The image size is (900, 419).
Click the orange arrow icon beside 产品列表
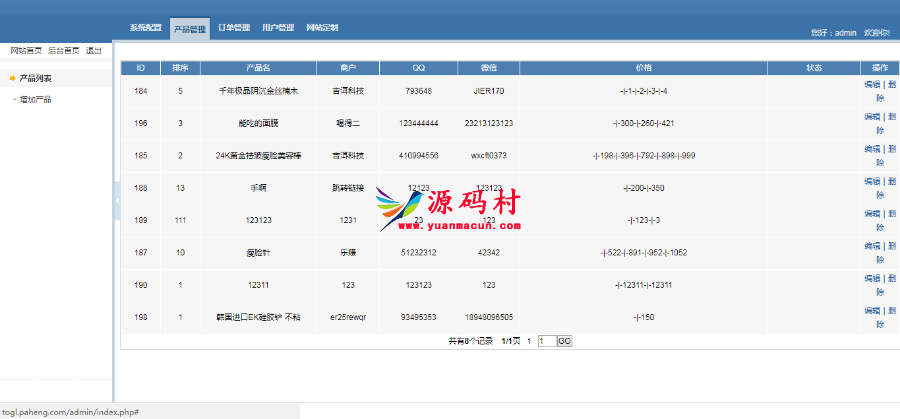click(12, 78)
